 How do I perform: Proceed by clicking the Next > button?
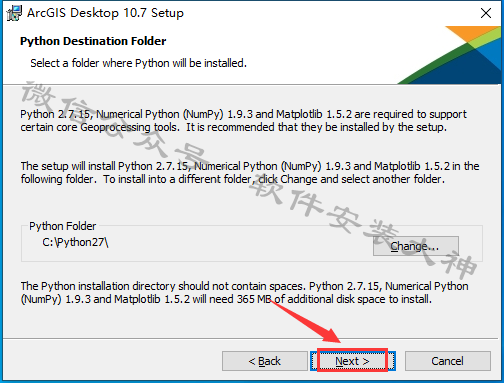click(x=353, y=361)
